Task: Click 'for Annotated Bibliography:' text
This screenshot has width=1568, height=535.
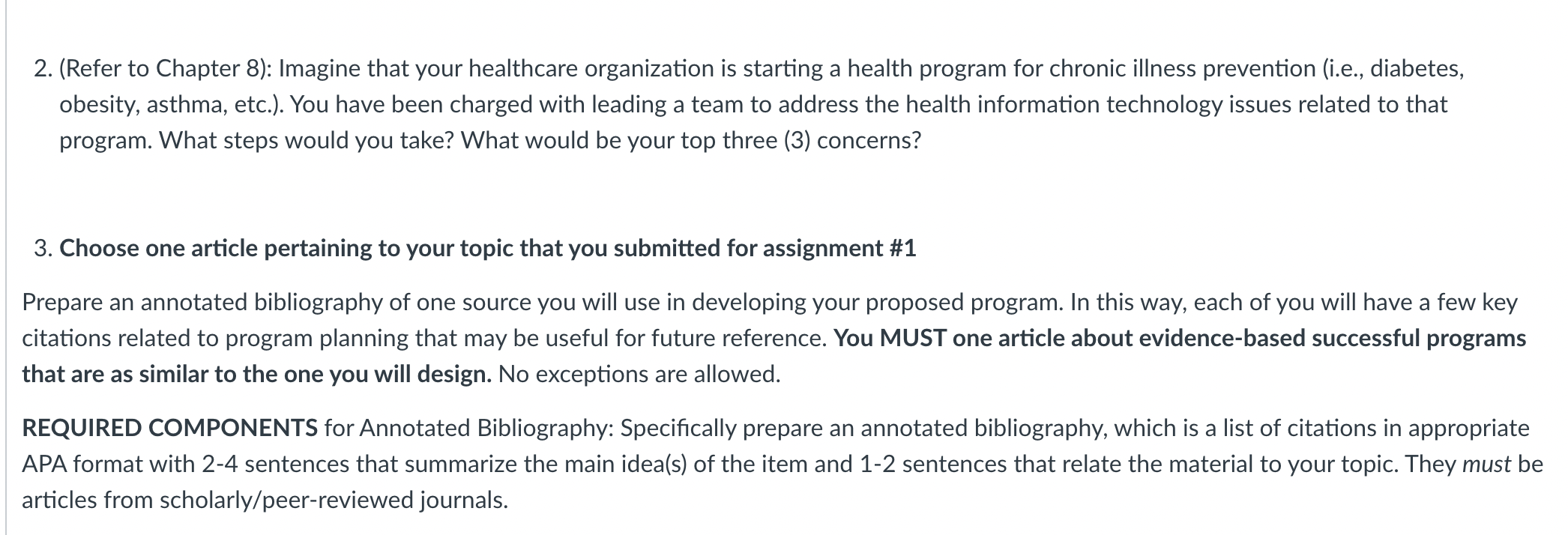Action: click(469, 428)
